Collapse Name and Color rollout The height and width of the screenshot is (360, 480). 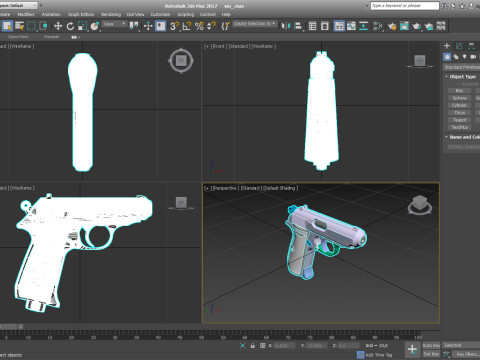(x=462, y=137)
